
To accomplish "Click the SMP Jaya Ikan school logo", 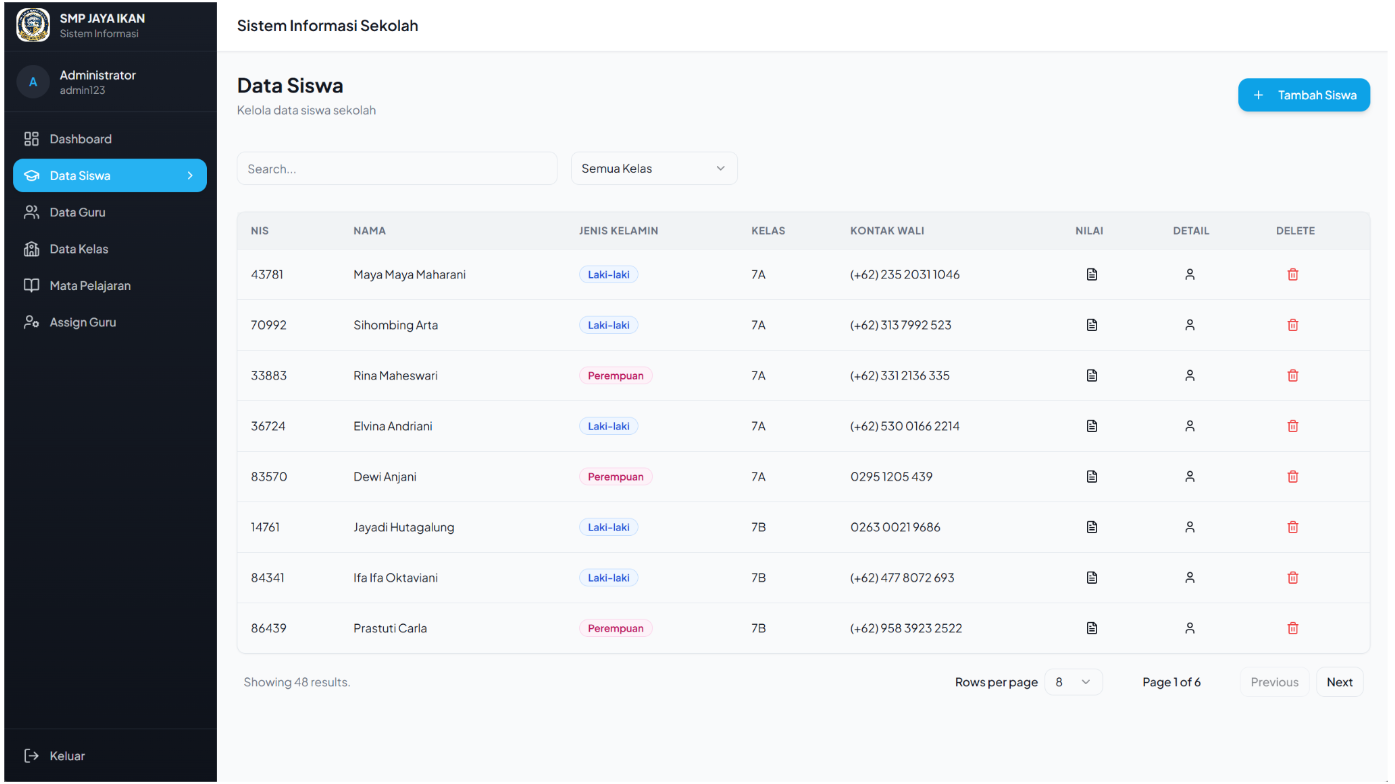I will coord(33,25).
